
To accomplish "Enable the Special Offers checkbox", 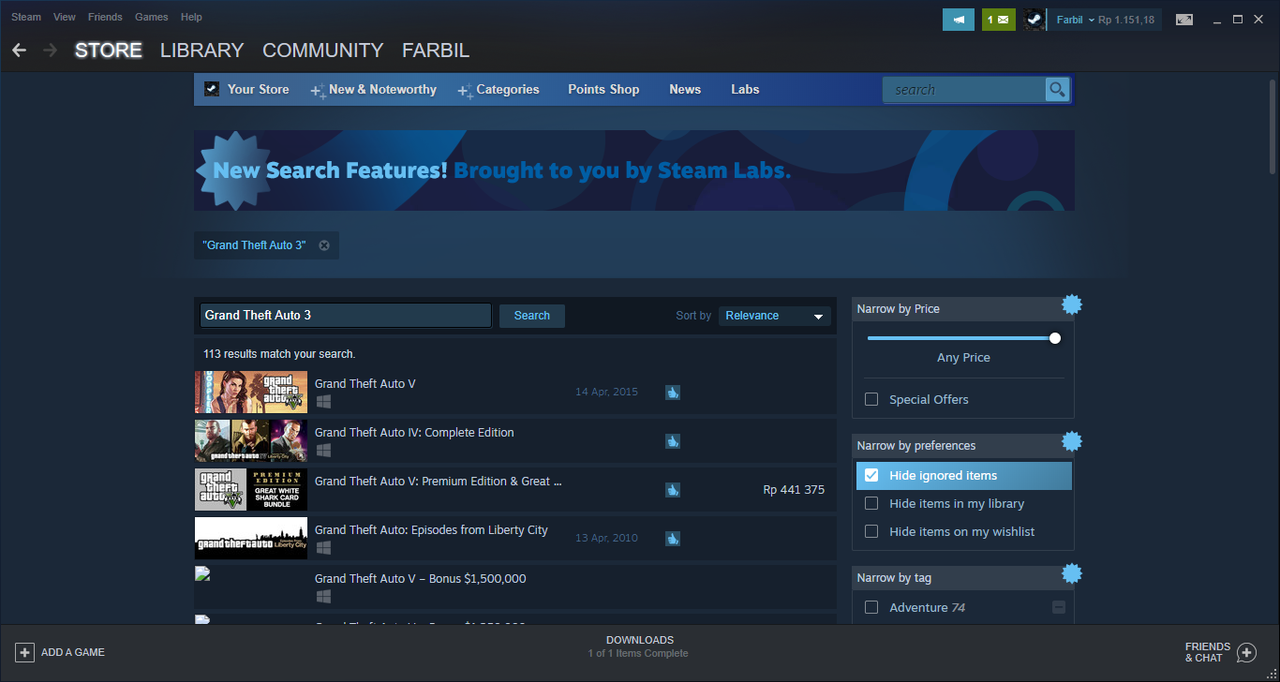I will 871,399.
